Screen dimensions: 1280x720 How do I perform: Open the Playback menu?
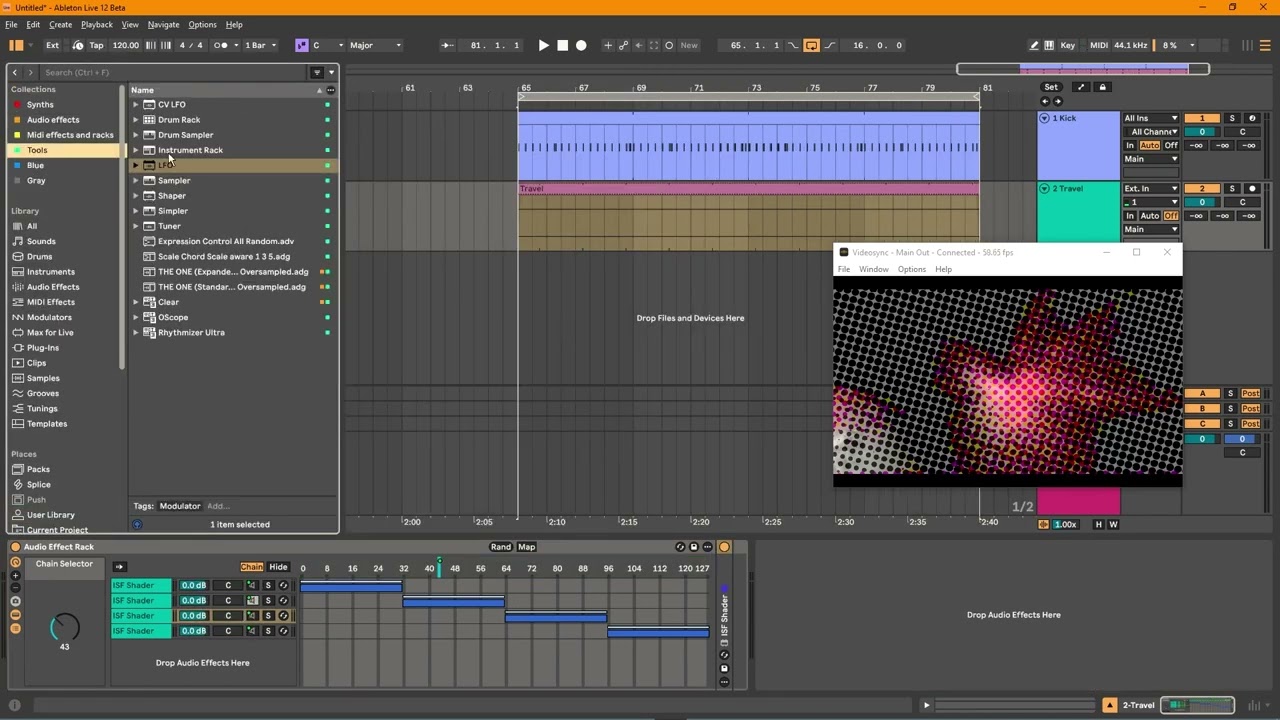pos(97,24)
